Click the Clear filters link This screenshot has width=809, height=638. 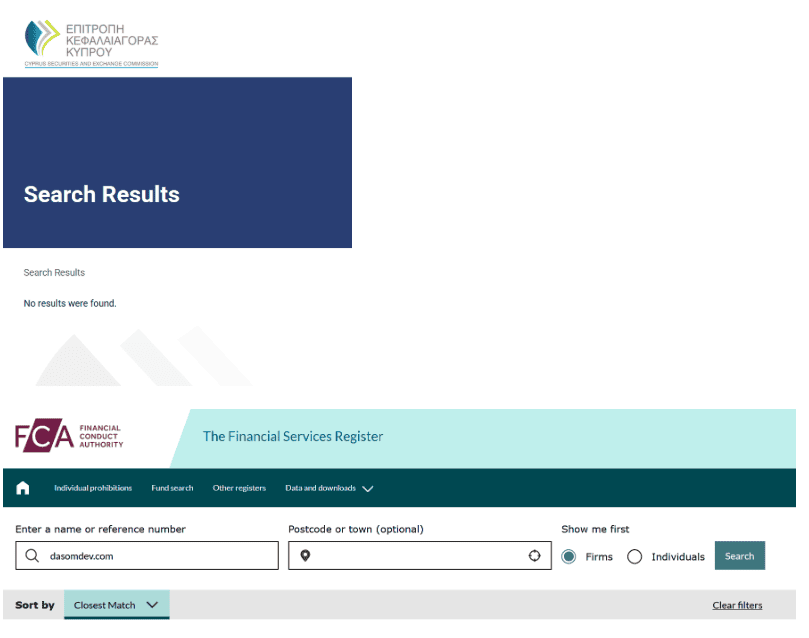[737, 605]
